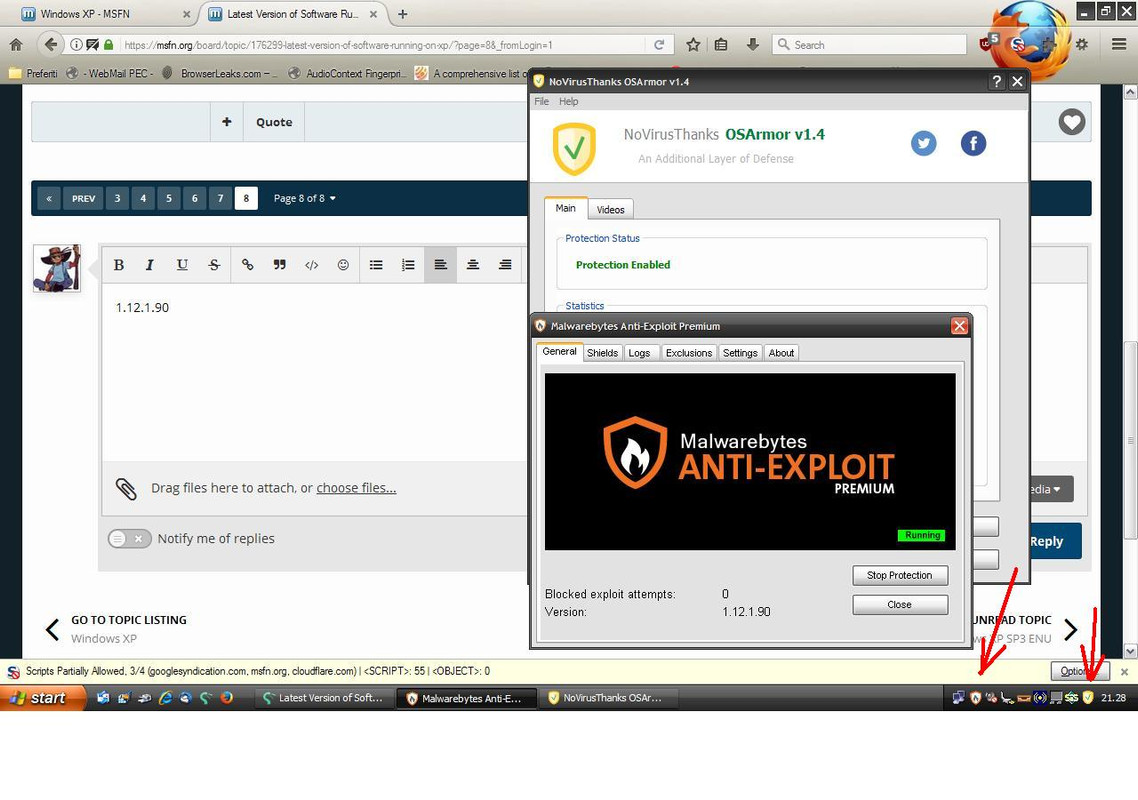Go to page 3 in pagination
This screenshot has height=800, width=1138.
118,198
